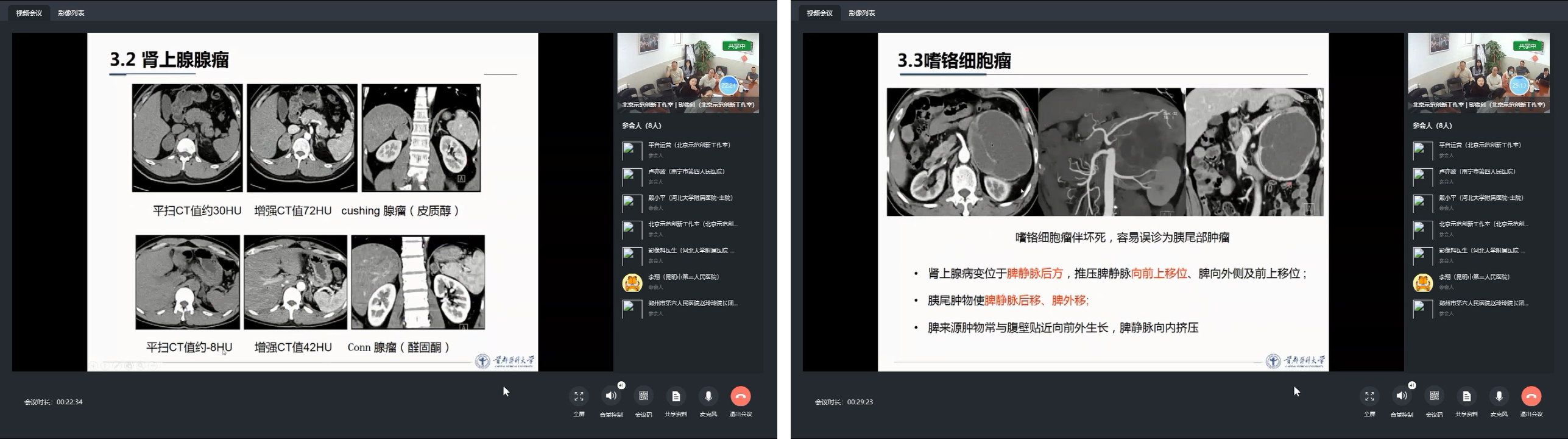This screenshot has width=1568, height=439.
Task: Select participant 影像科医生 in left window
Action: coord(688,255)
